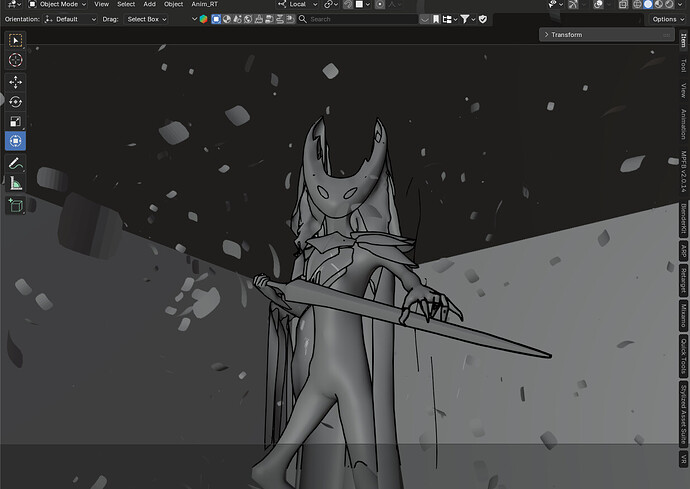Open the MPFB v2.0.14 sidebar tab
Screen dimensions: 690x489
(683, 171)
